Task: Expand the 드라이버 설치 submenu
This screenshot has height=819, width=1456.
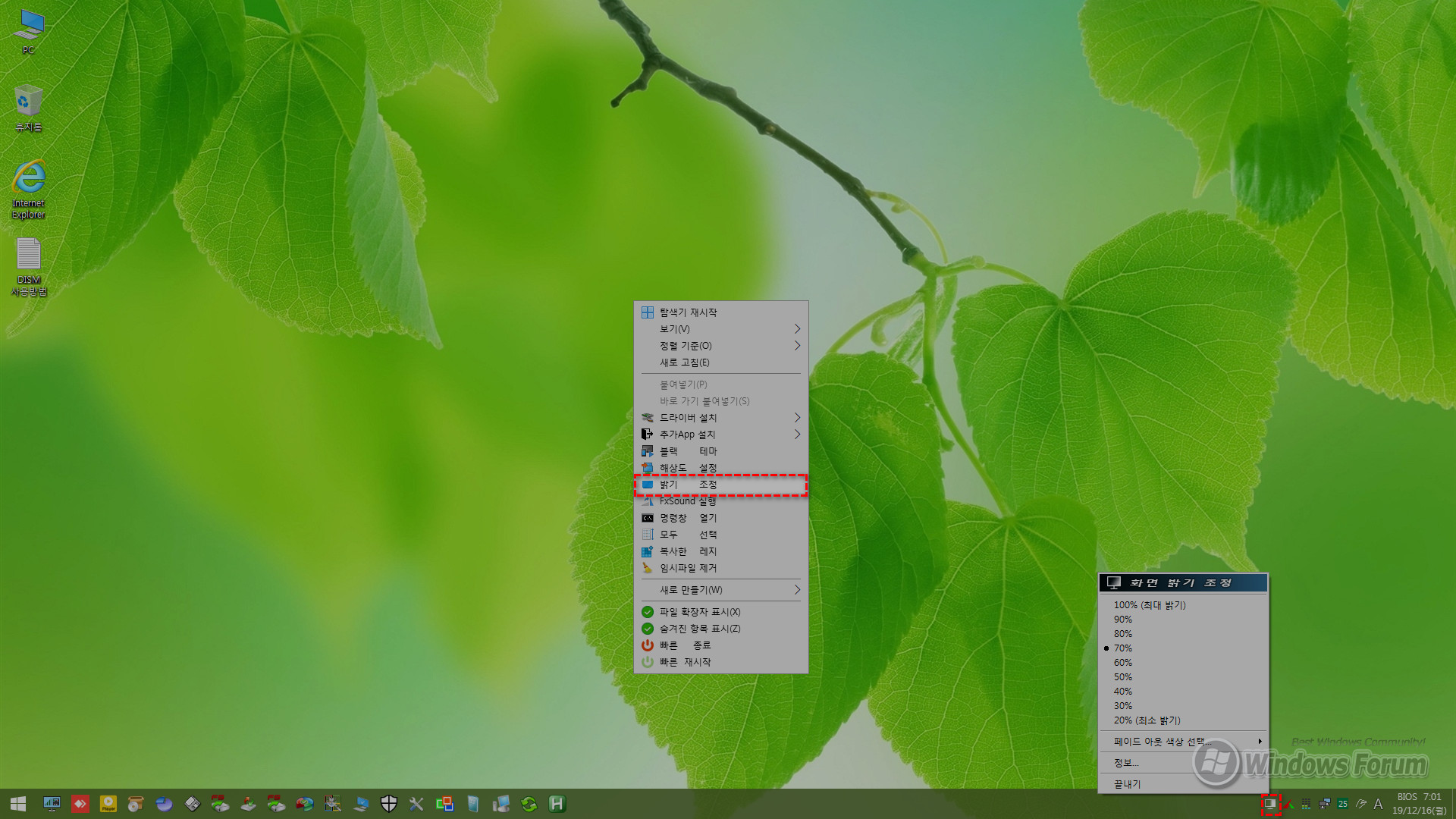Action: [x=721, y=418]
